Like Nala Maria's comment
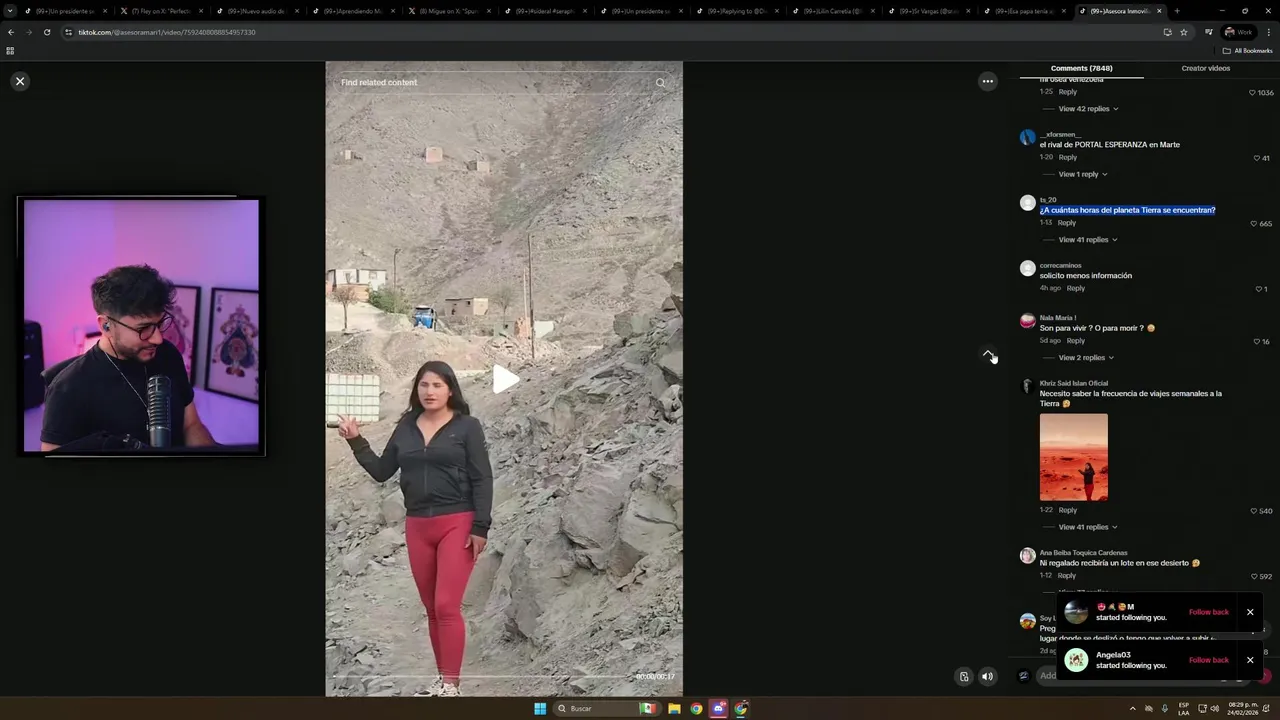 (x=1257, y=342)
